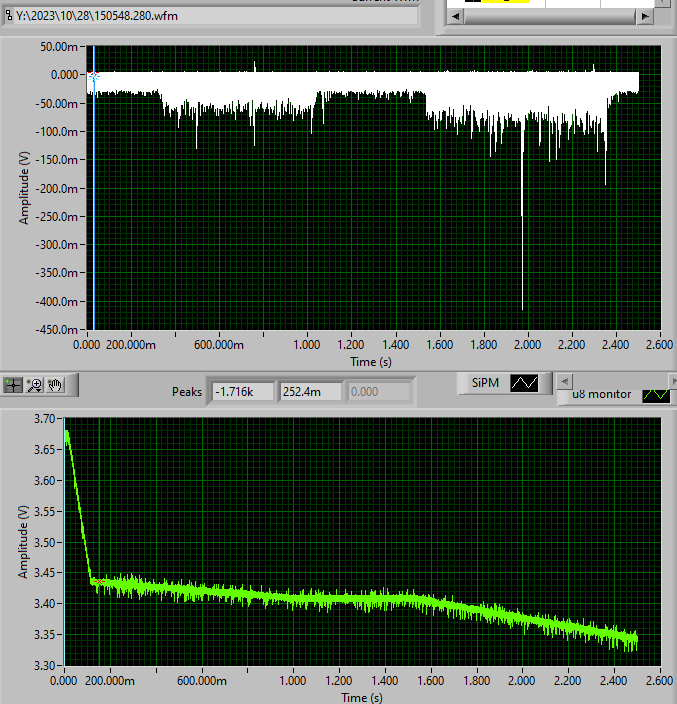Select the crosshair cursor tool in graph palette
This screenshot has width=677, height=704.
click(14, 385)
